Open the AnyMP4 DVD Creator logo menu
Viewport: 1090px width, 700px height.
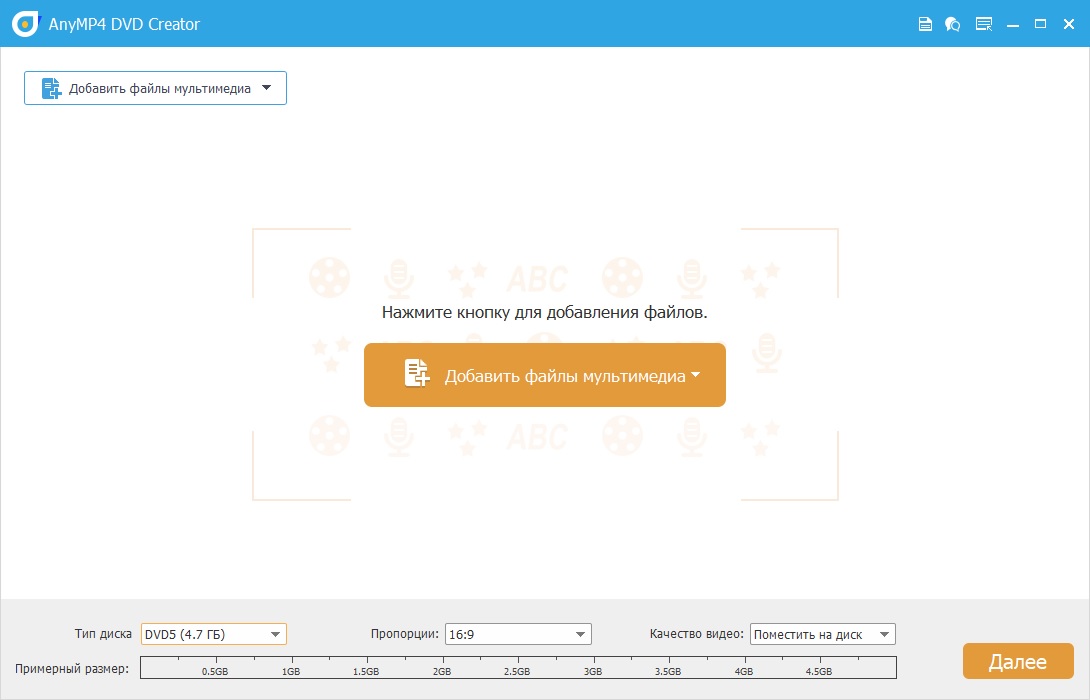pos(23,23)
